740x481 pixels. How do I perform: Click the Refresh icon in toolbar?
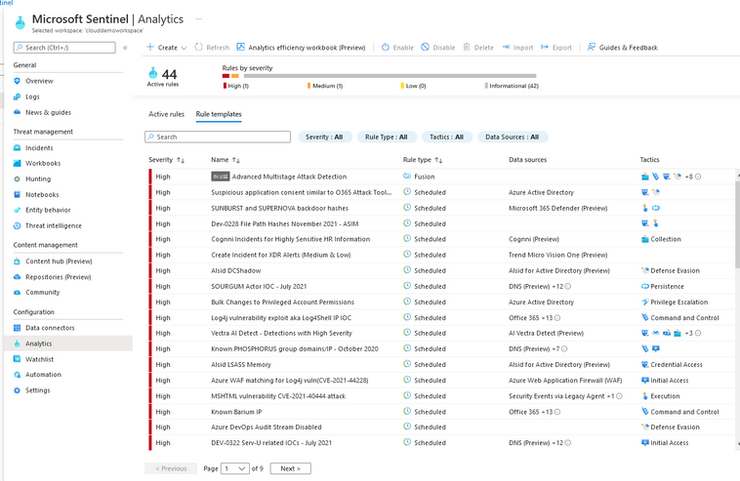point(199,47)
